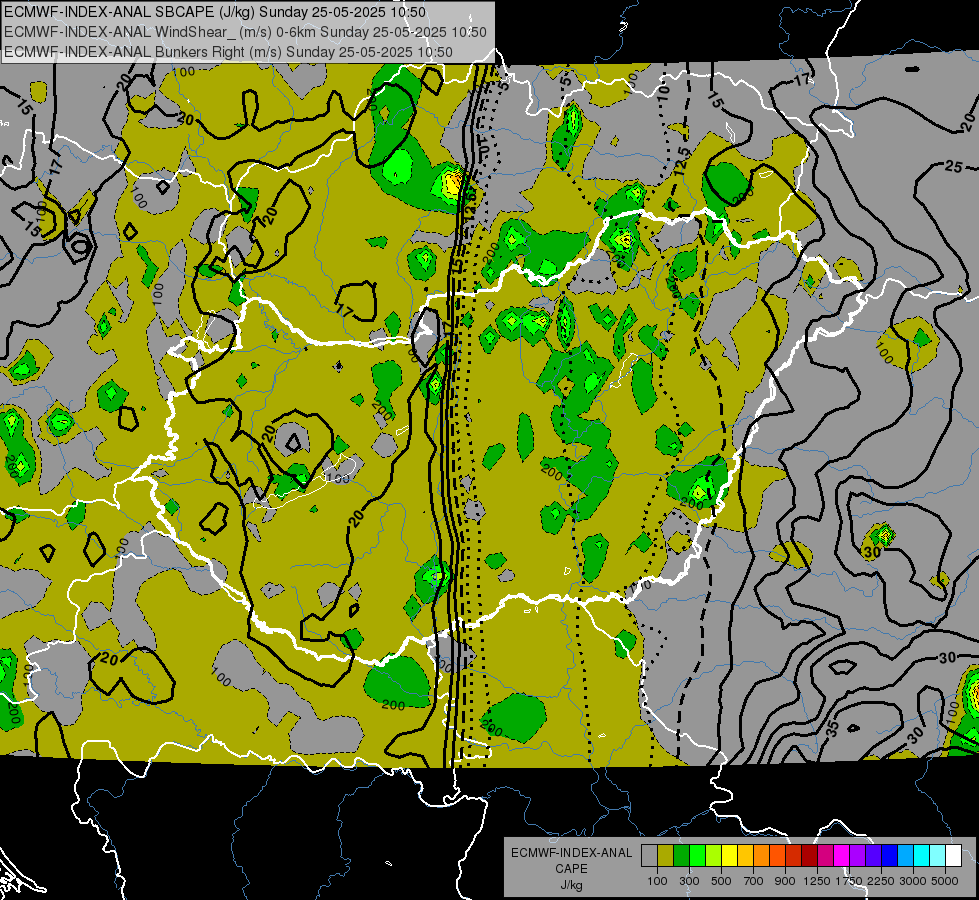The image size is (979, 900).
Task: Click the bright magenta swatch before 1750
Action: pos(842,856)
